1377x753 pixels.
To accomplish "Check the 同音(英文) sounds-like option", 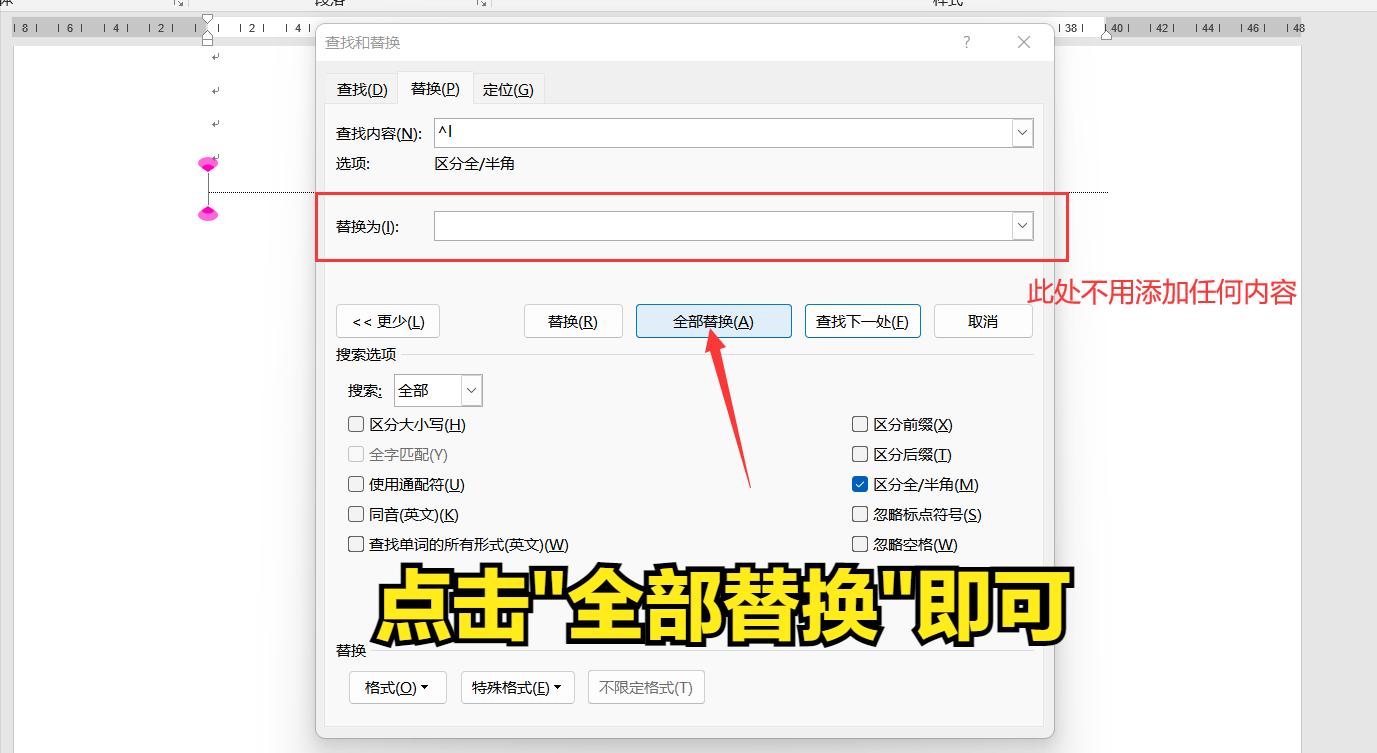I will pyautogui.click(x=356, y=514).
